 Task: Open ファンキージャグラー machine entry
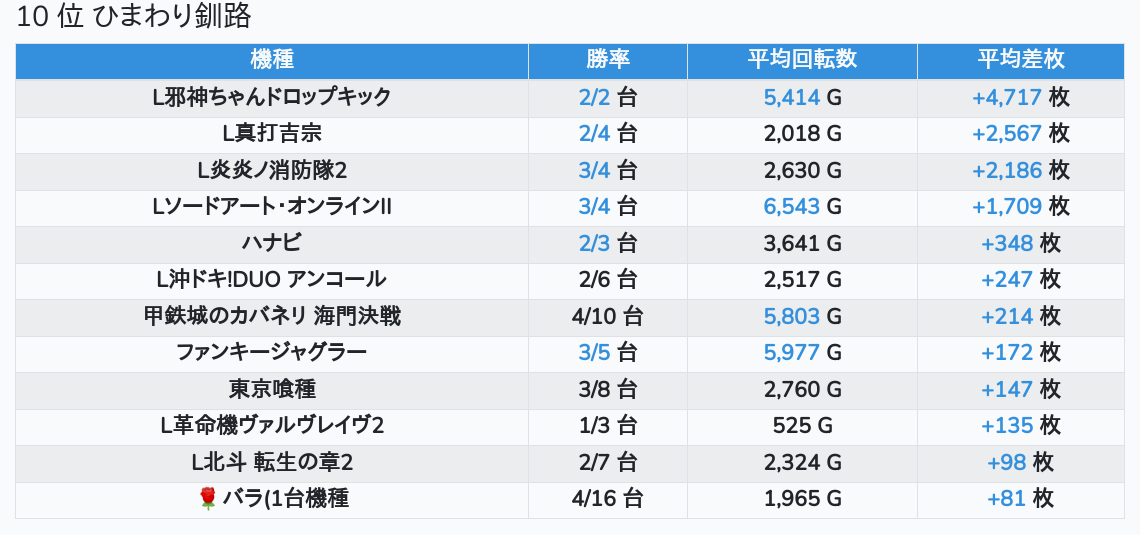coord(272,353)
